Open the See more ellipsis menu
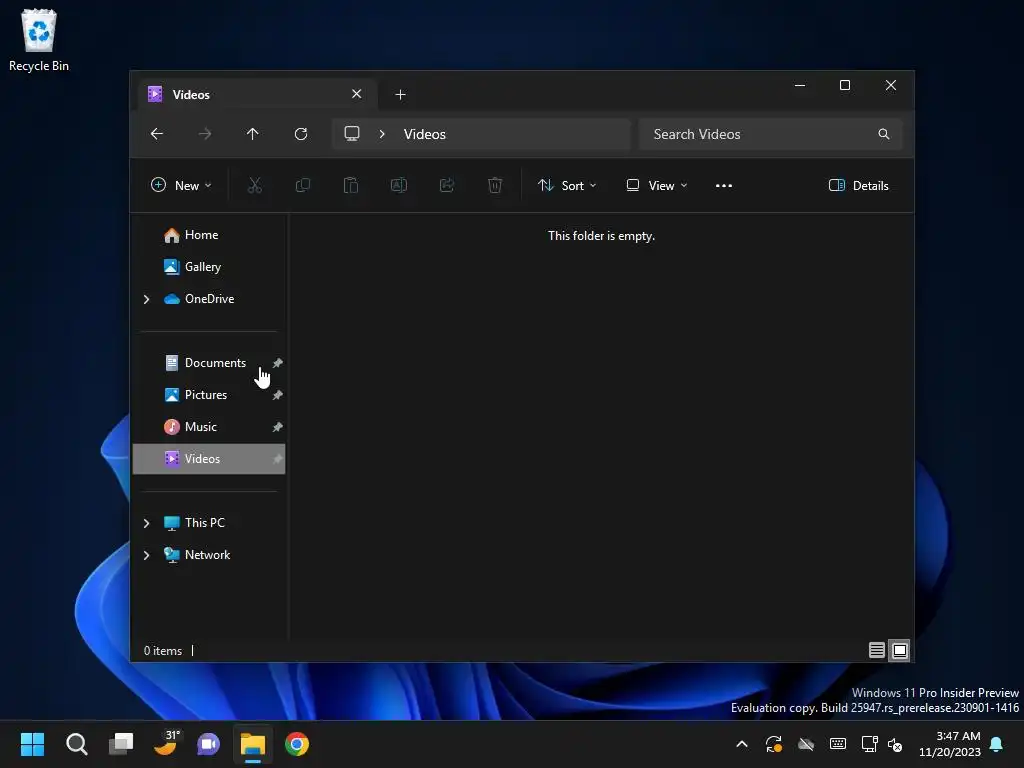1024x768 pixels. [x=724, y=185]
